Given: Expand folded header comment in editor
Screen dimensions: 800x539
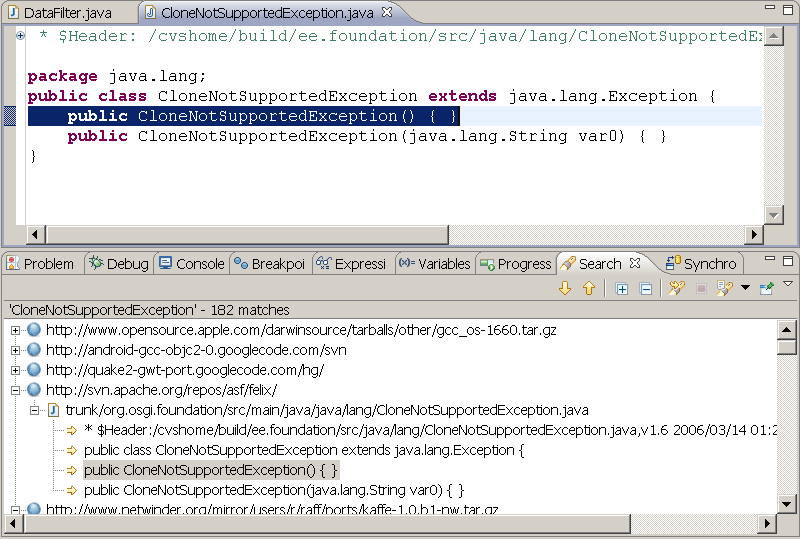Looking at the screenshot, I should (x=20, y=36).
